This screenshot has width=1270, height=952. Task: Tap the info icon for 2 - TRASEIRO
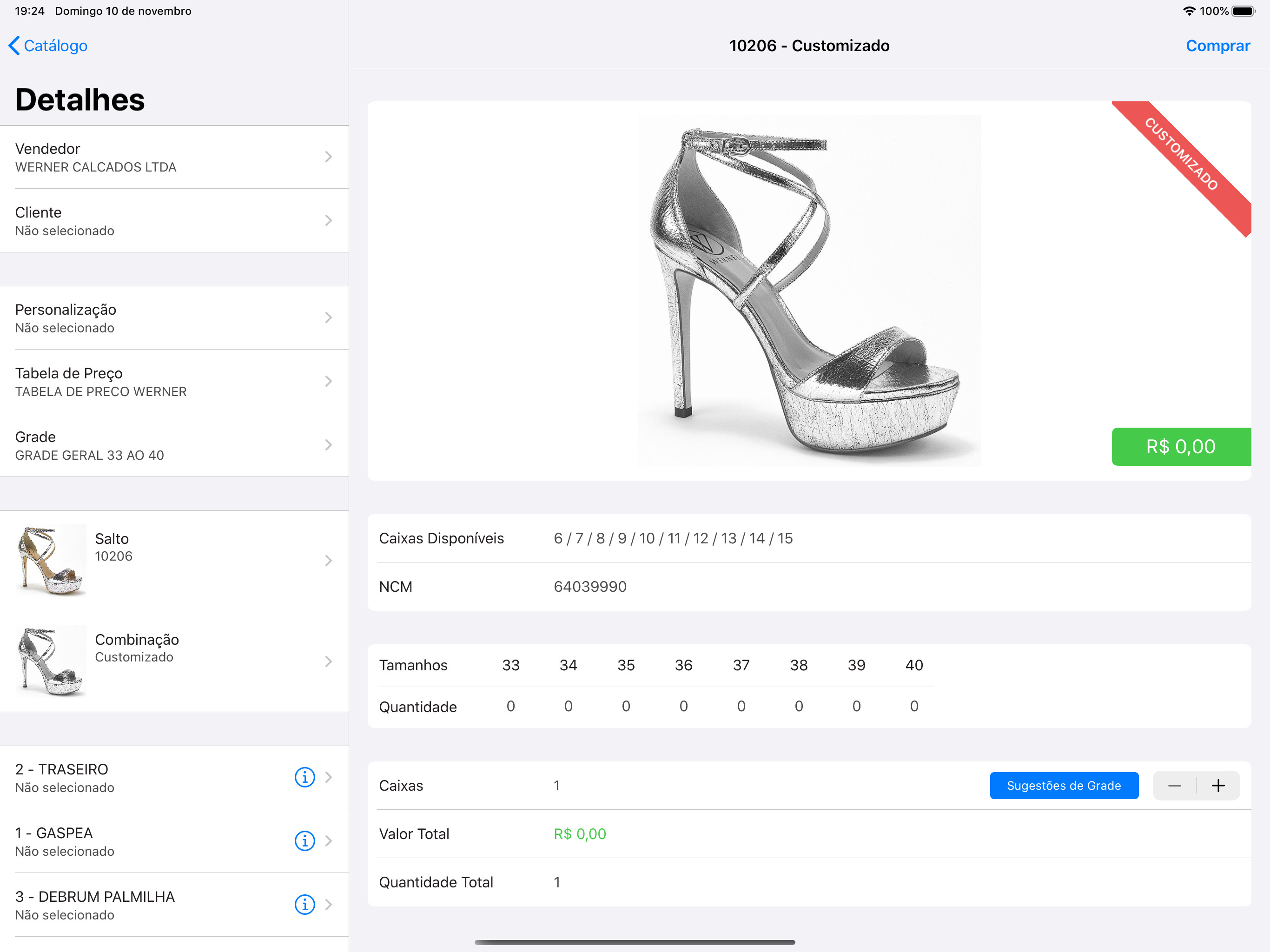coord(304,777)
